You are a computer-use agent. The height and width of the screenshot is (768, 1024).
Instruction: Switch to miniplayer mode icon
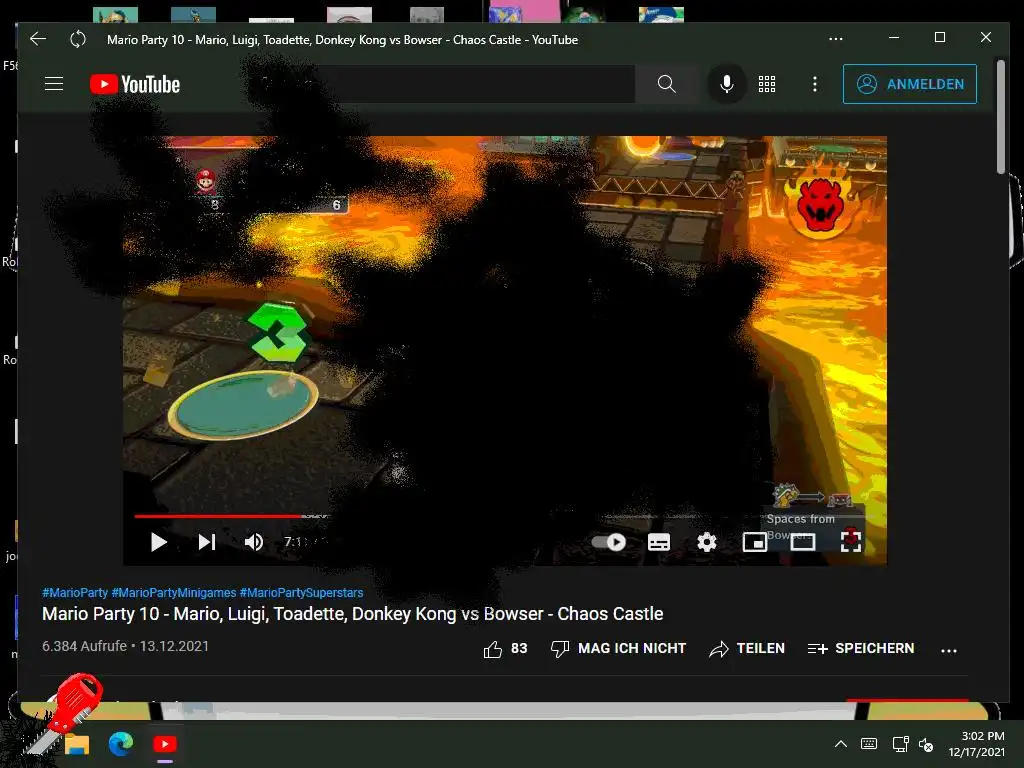(x=755, y=542)
